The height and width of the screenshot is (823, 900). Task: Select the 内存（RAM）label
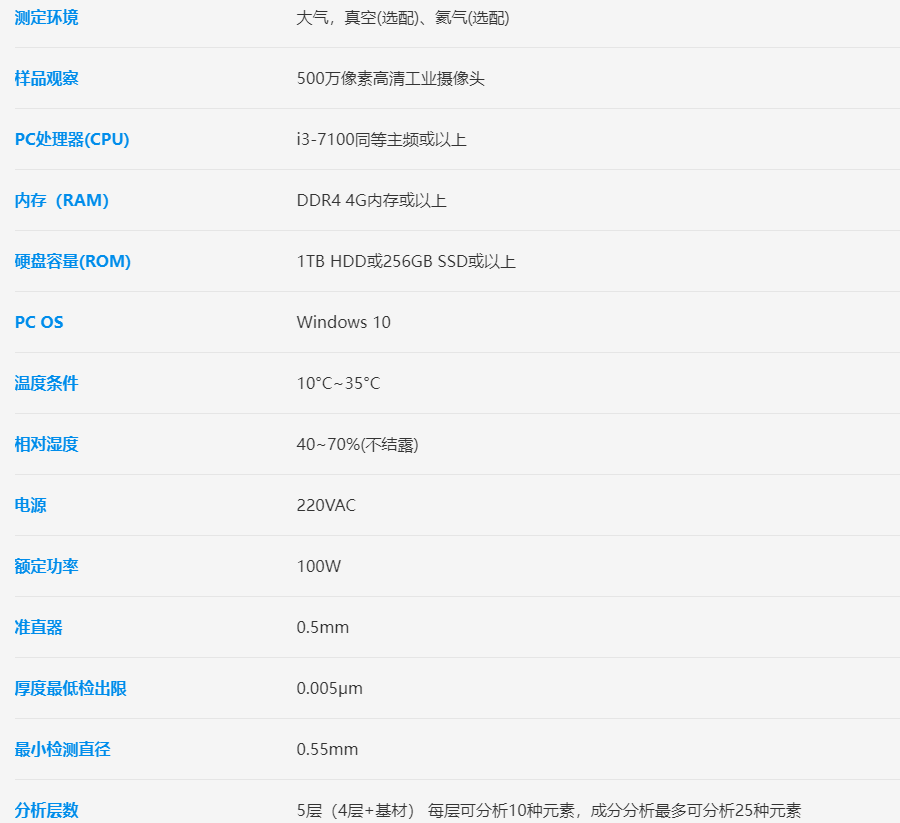[x=62, y=200]
